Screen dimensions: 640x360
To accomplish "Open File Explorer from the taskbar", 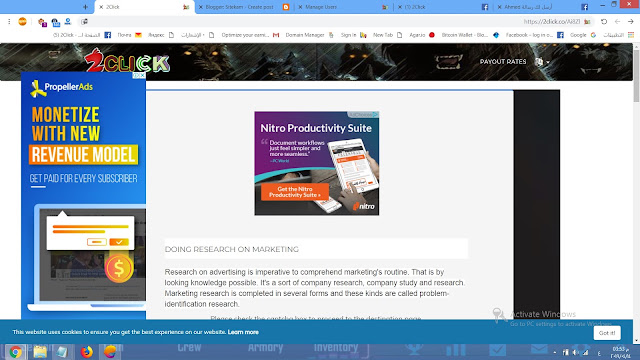I will click(40, 351).
